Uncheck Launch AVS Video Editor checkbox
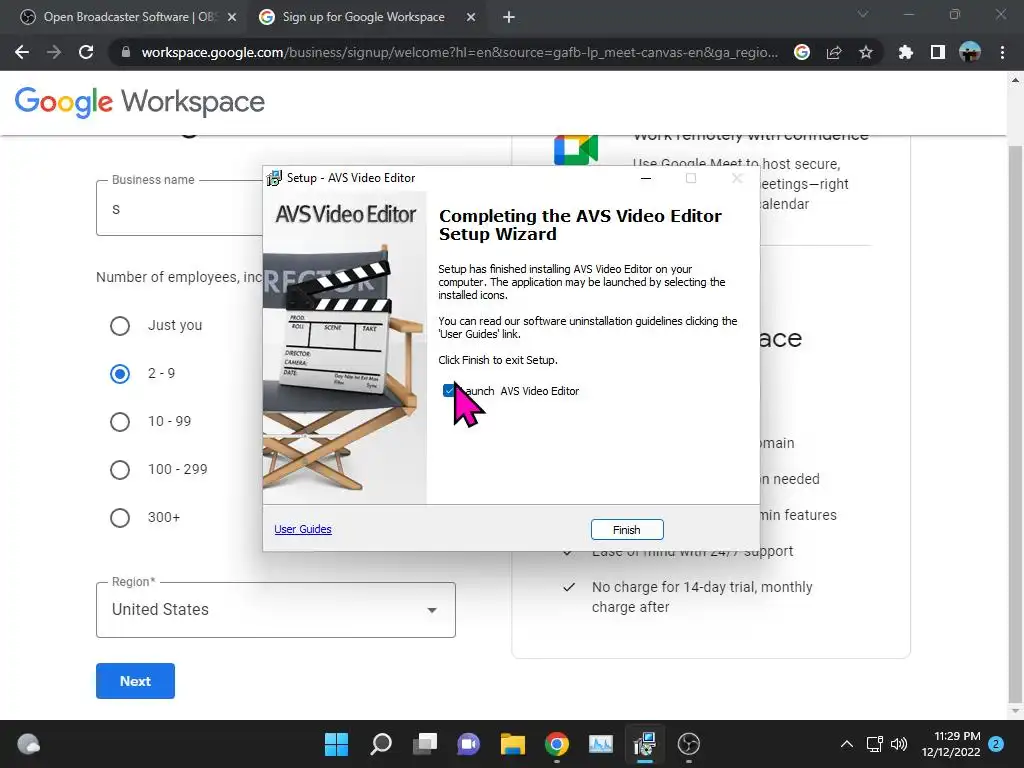 [x=449, y=391]
